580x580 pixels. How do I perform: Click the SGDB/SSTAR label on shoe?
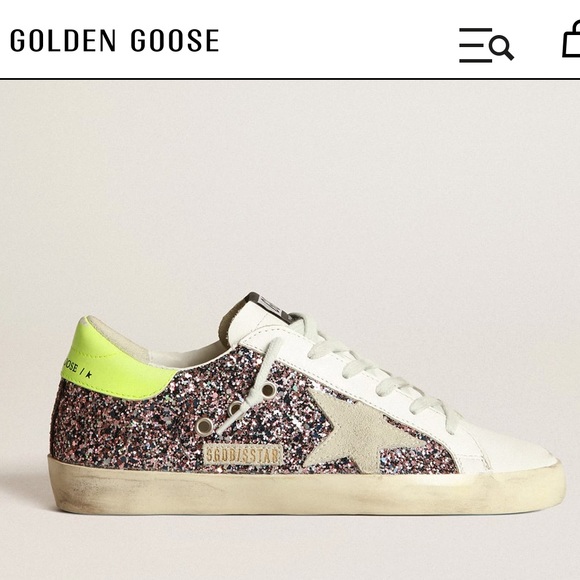point(242,455)
